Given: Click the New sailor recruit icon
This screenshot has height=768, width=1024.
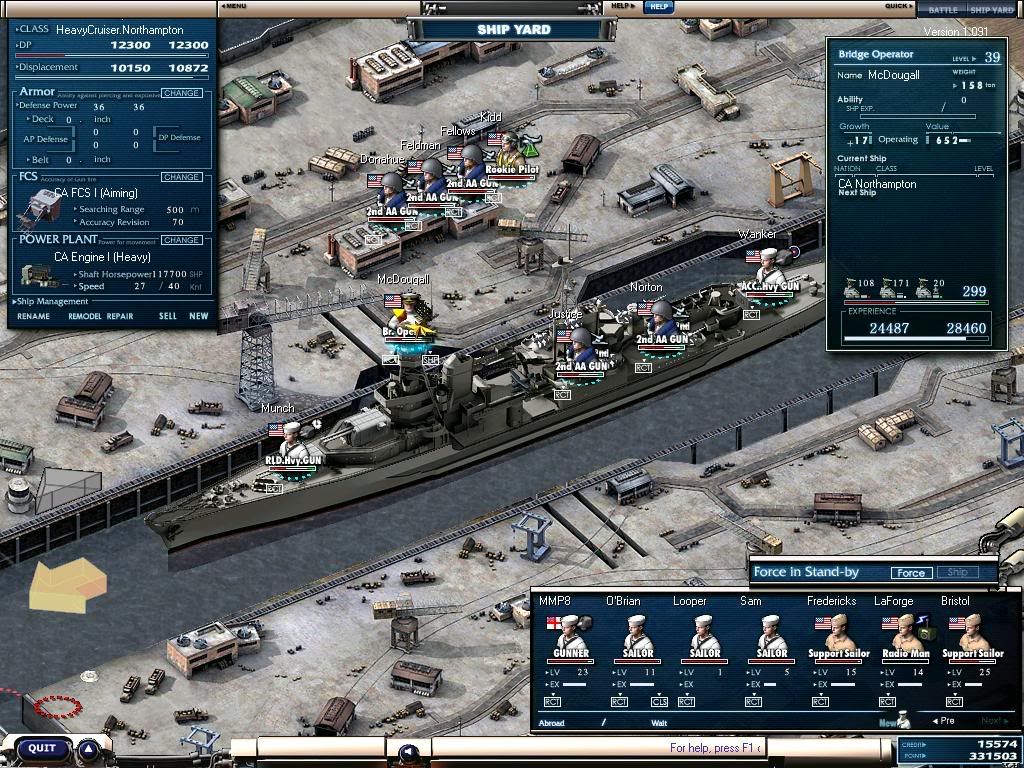Looking at the screenshot, I should [x=904, y=719].
